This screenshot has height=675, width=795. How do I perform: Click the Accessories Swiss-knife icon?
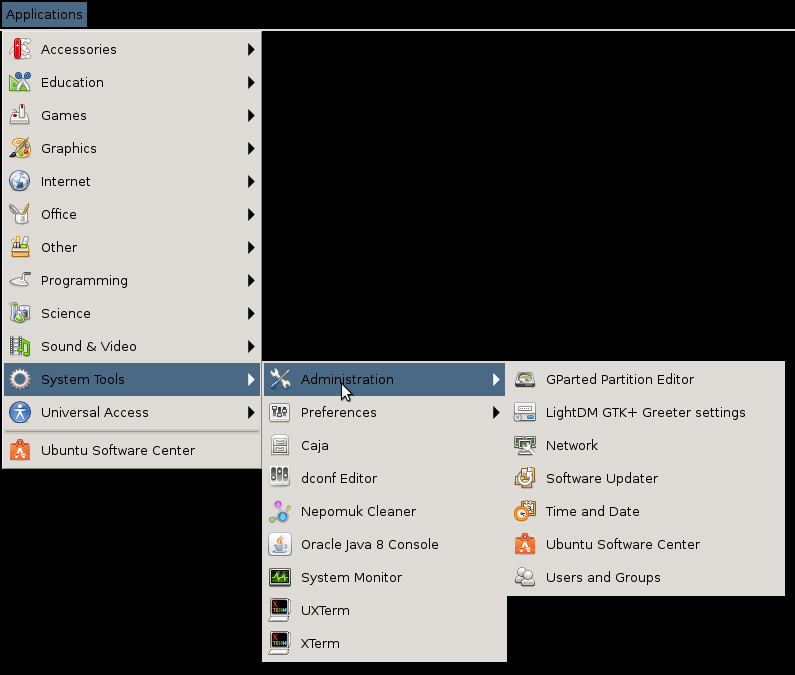[x=20, y=49]
